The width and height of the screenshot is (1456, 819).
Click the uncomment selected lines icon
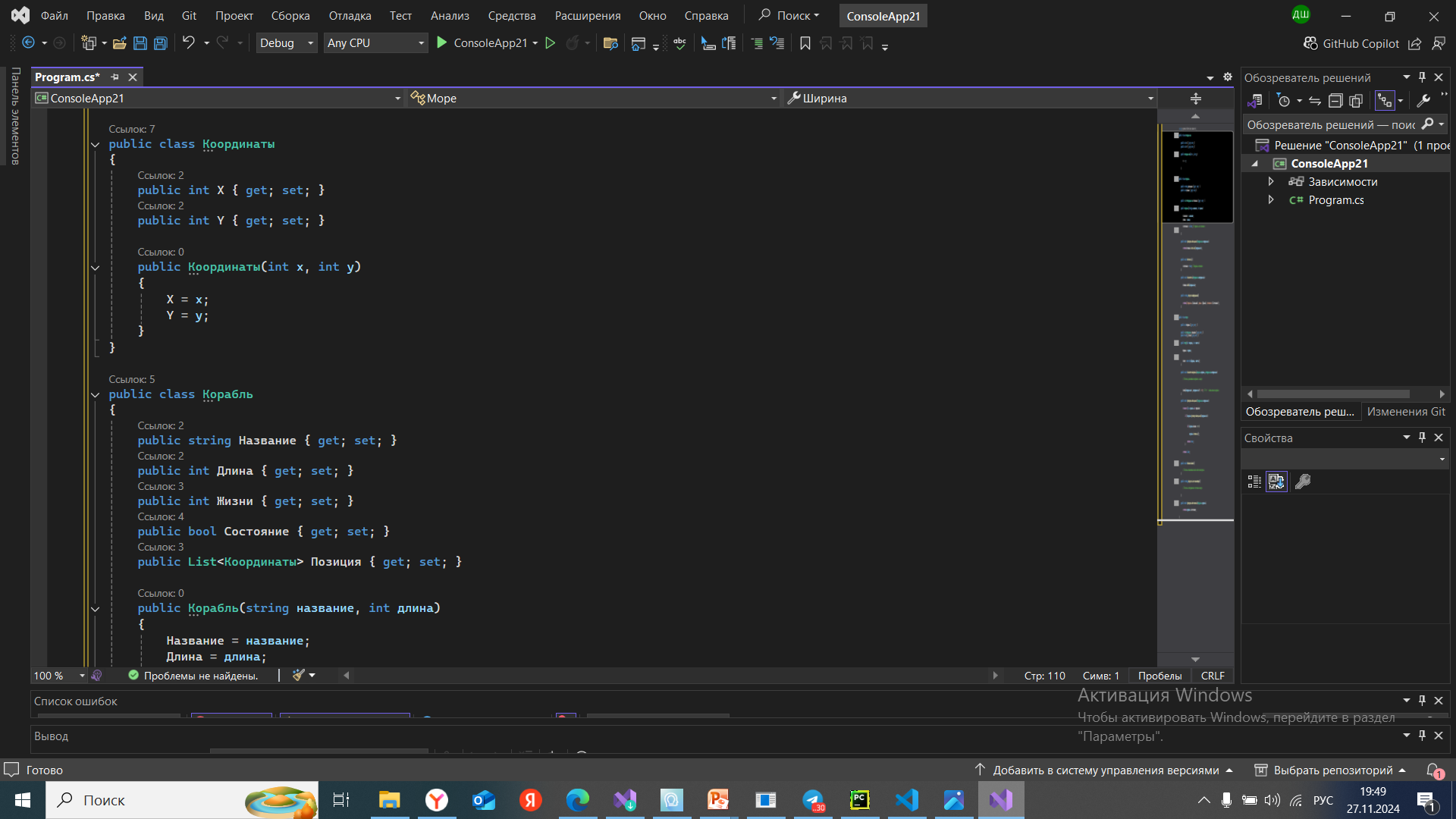(x=777, y=43)
